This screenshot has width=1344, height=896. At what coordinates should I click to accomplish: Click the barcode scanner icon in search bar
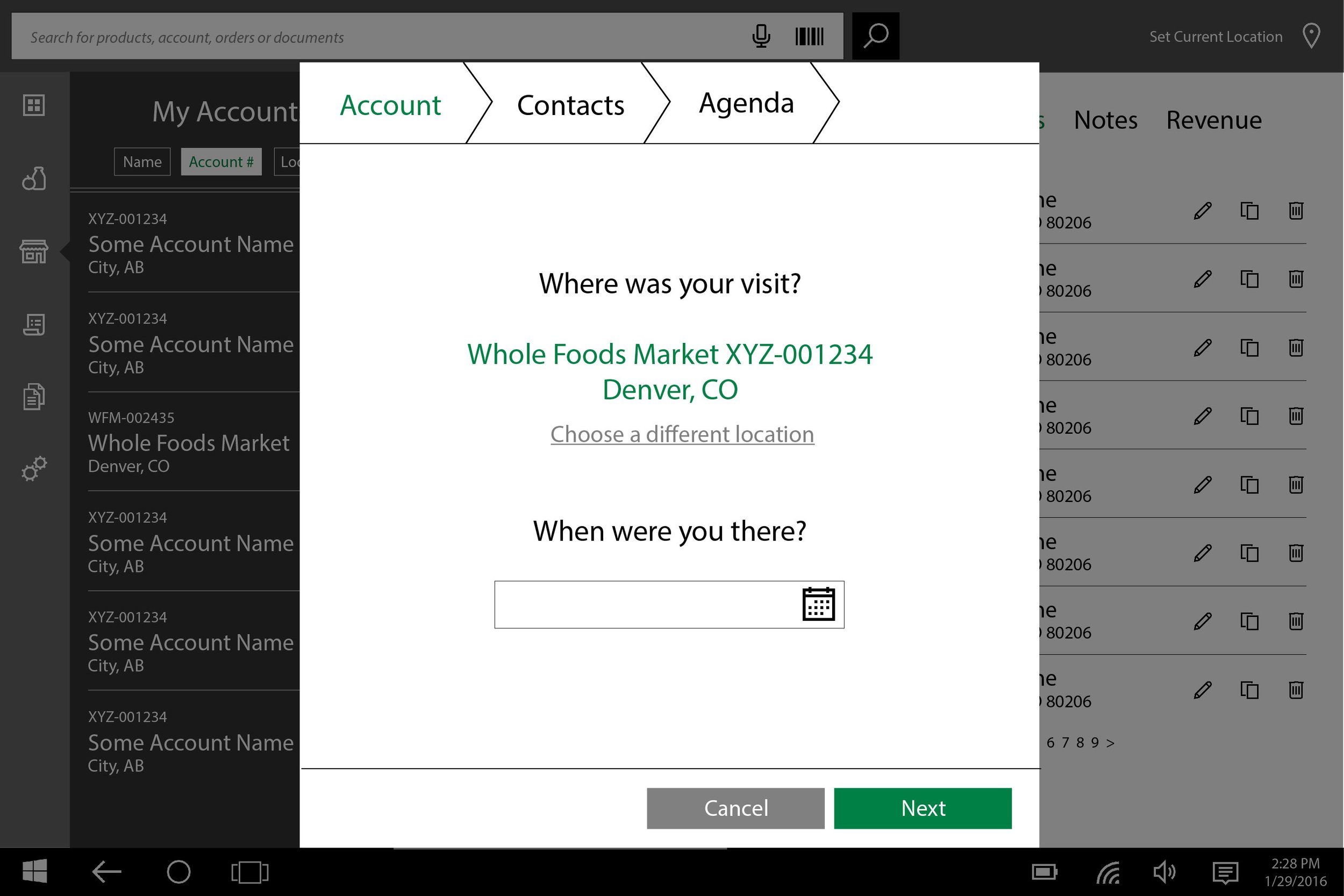point(809,36)
